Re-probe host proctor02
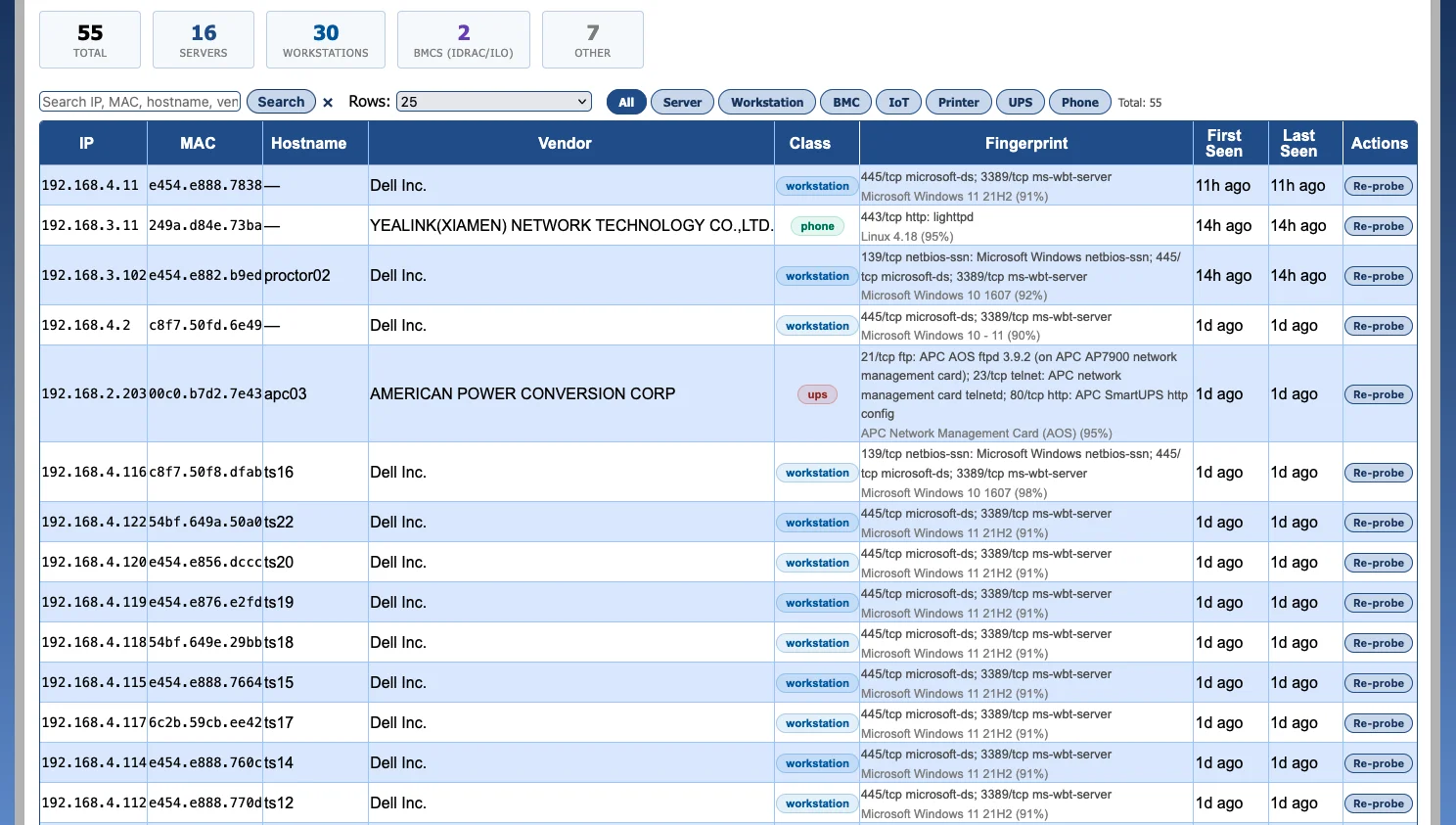 coord(1379,276)
